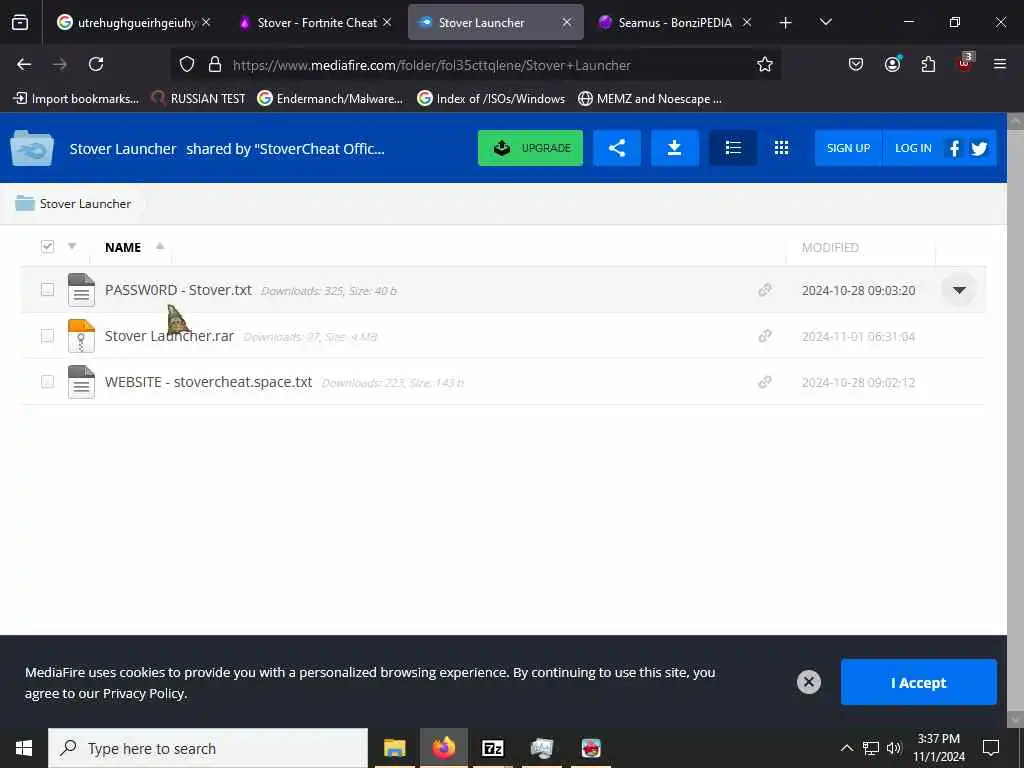The width and height of the screenshot is (1024, 768).
Task: Click the Windows taskbar search box
Action: (x=208, y=748)
